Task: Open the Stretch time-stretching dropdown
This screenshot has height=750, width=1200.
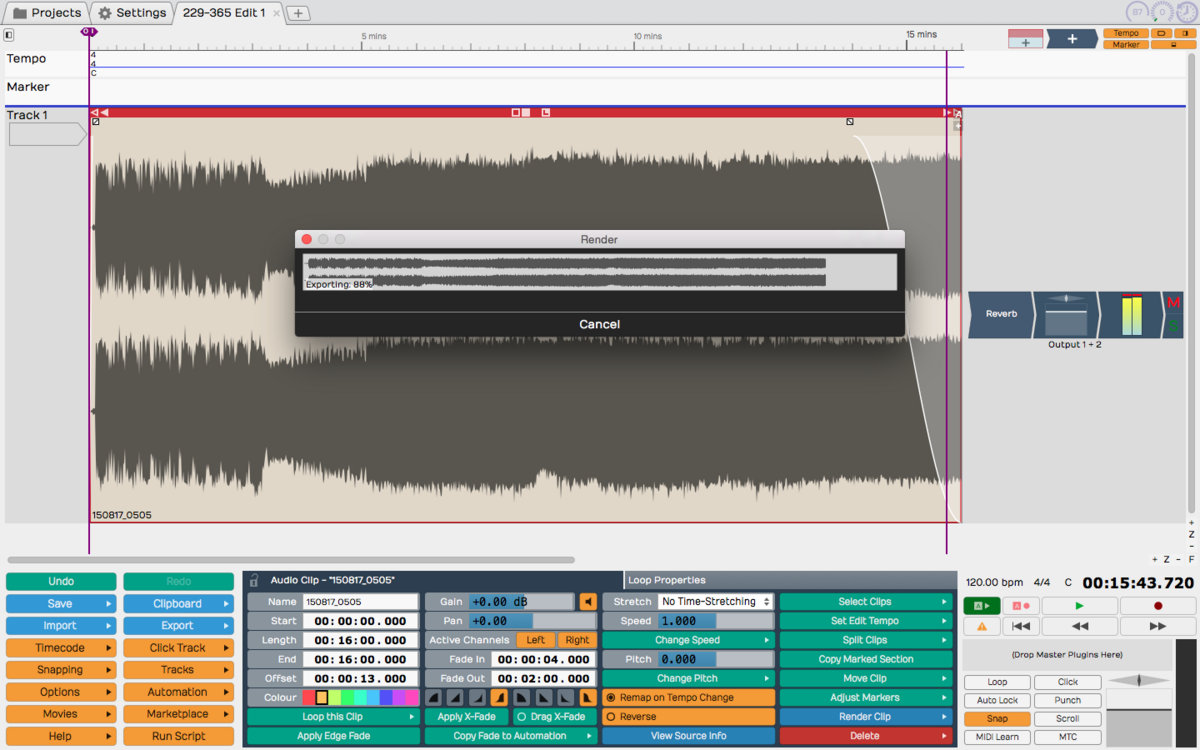Action: click(x=716, y=602)
